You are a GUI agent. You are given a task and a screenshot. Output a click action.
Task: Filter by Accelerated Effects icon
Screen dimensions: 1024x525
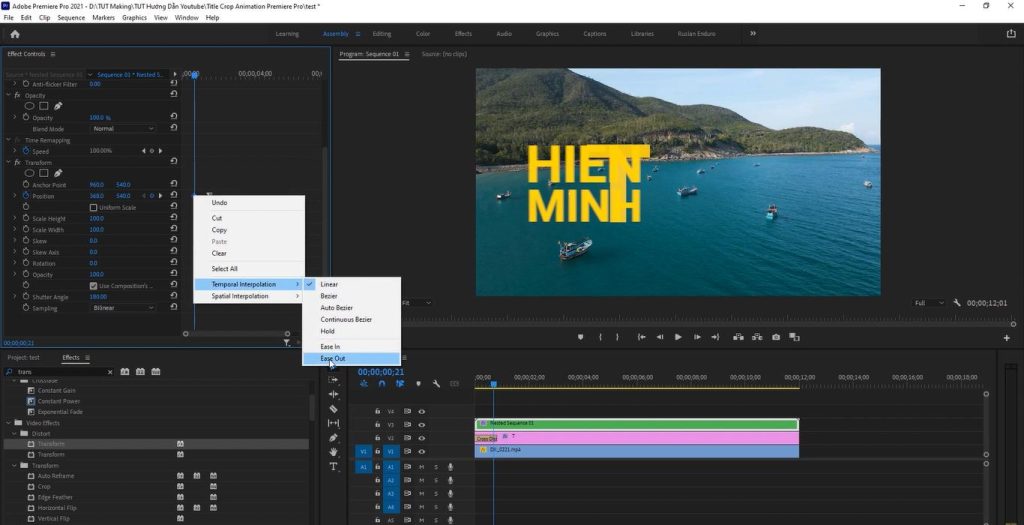click(x=125, y=372)
